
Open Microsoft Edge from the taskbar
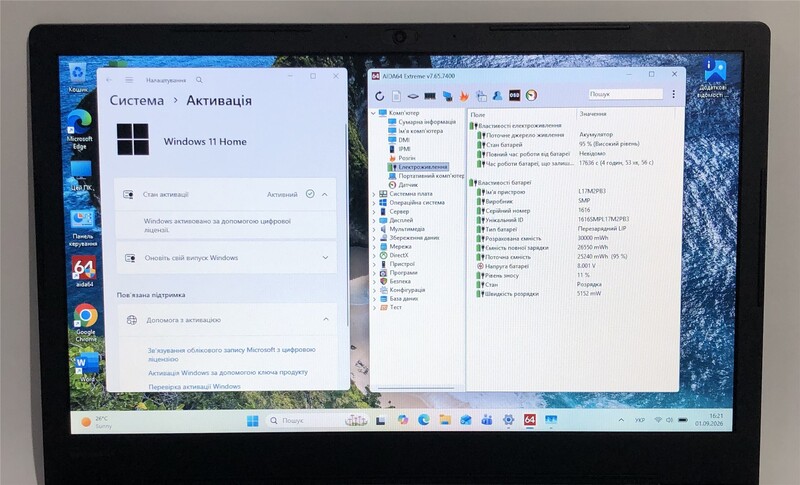click(423, 420)
